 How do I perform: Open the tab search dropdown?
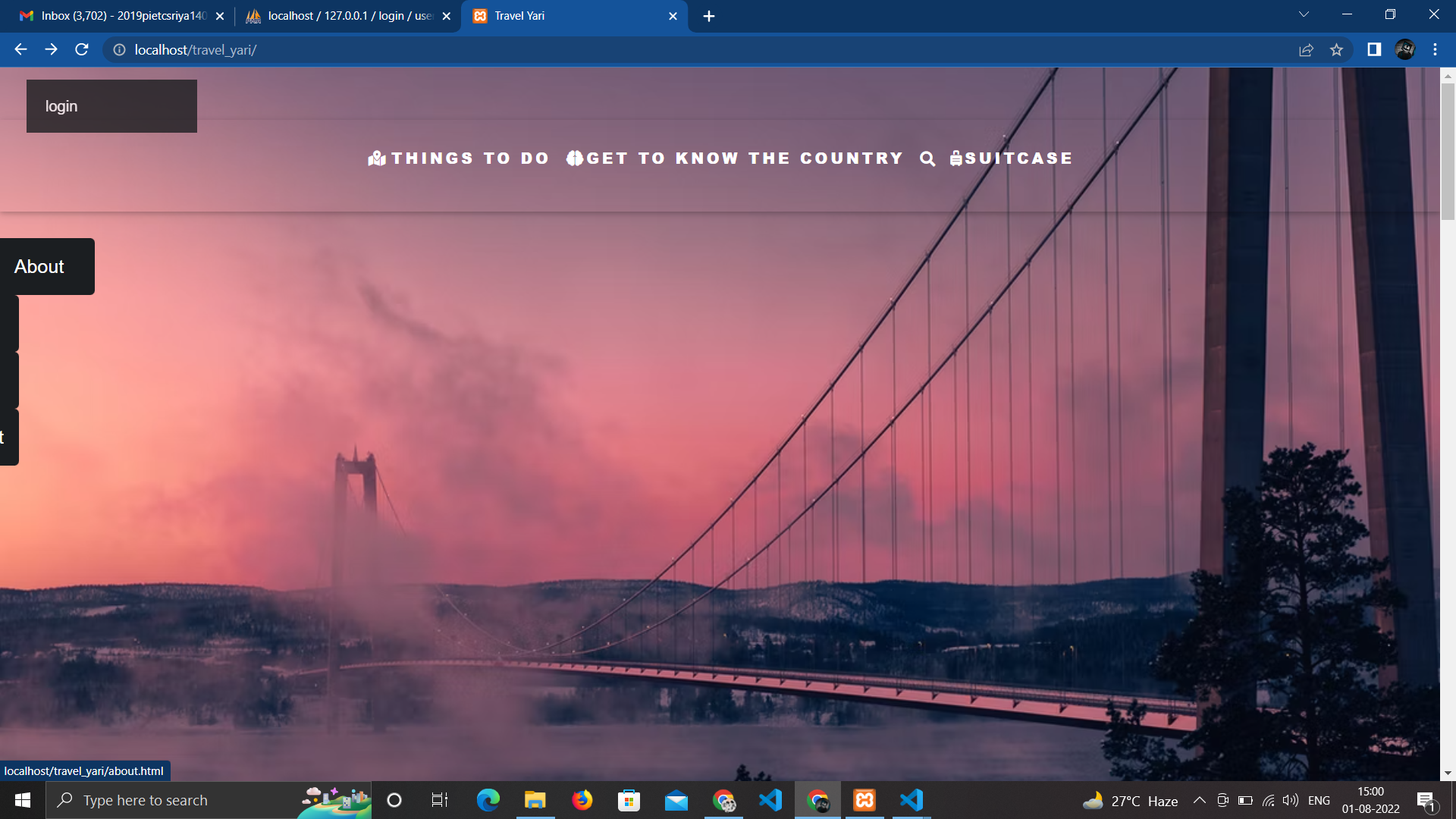click(x=1303, y=14)
